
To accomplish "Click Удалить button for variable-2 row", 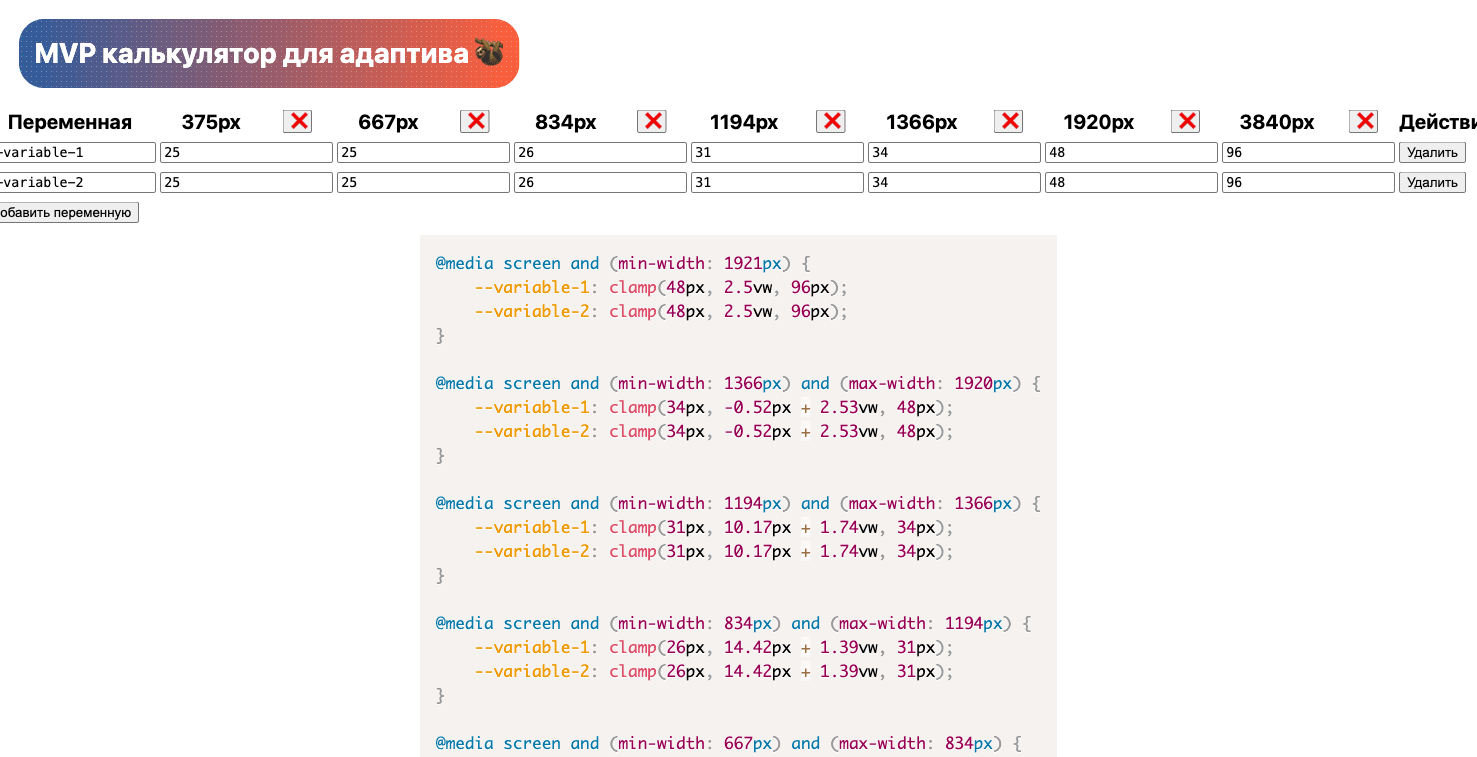I will click(x=1432, y=182).
